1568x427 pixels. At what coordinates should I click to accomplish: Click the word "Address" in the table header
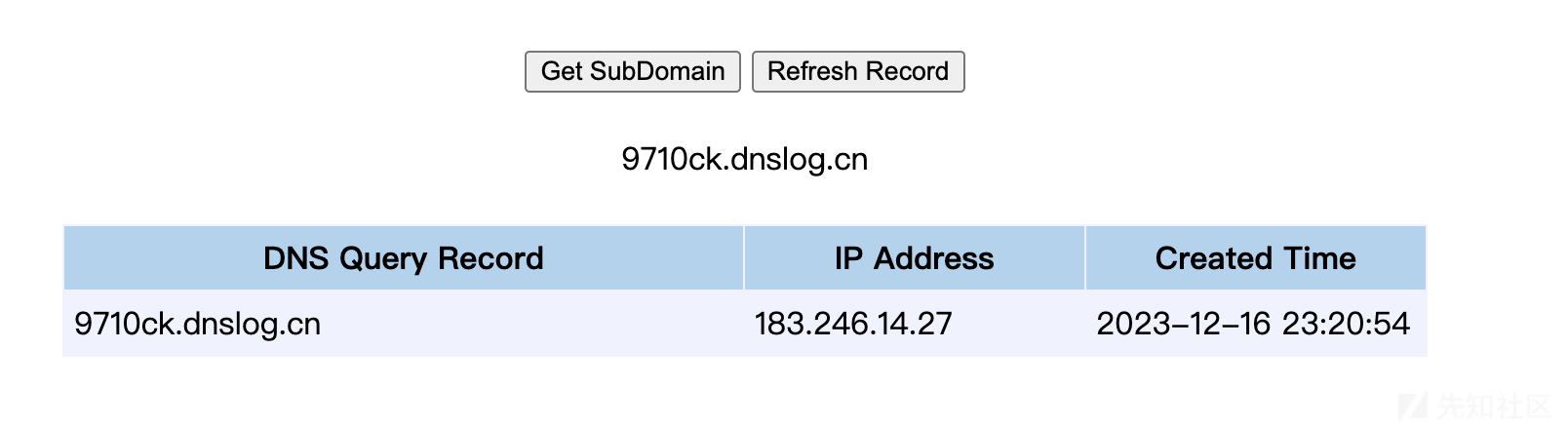point(933,258)
